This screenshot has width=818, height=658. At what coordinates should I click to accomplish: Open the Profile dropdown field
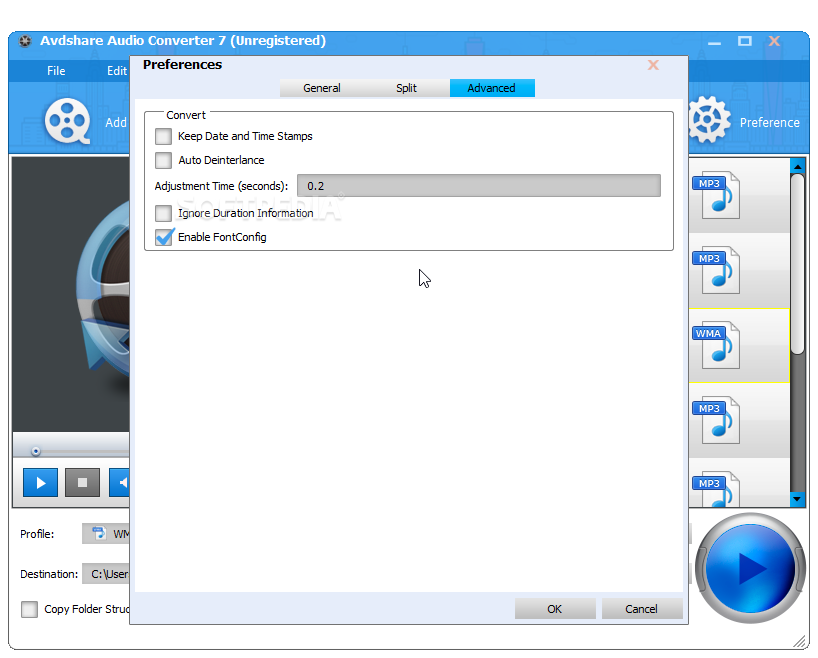(106, 533)
